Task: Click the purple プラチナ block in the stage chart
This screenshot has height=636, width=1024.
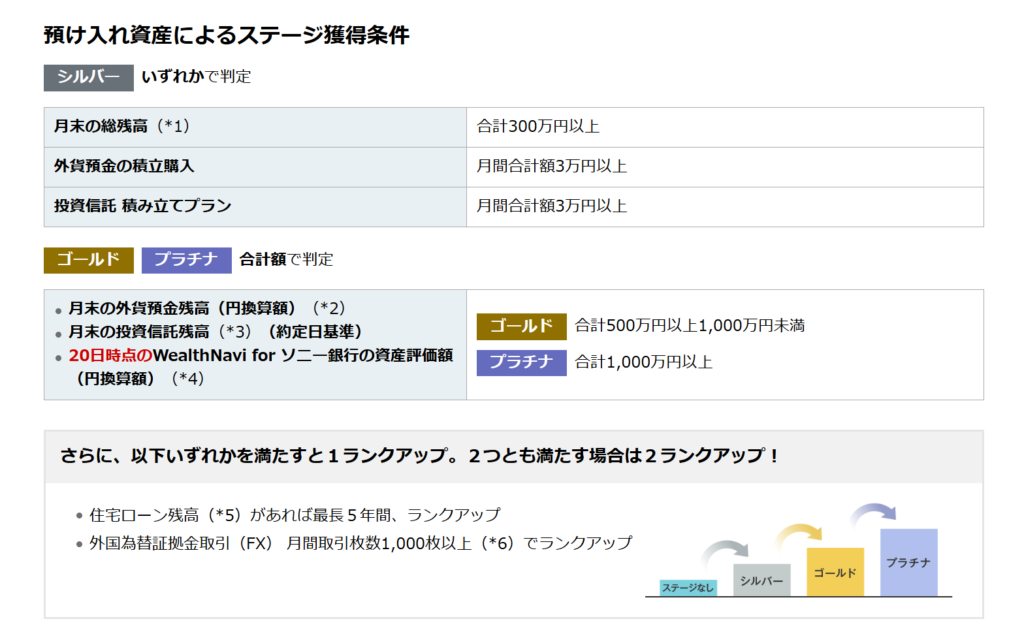Action: 909,562
